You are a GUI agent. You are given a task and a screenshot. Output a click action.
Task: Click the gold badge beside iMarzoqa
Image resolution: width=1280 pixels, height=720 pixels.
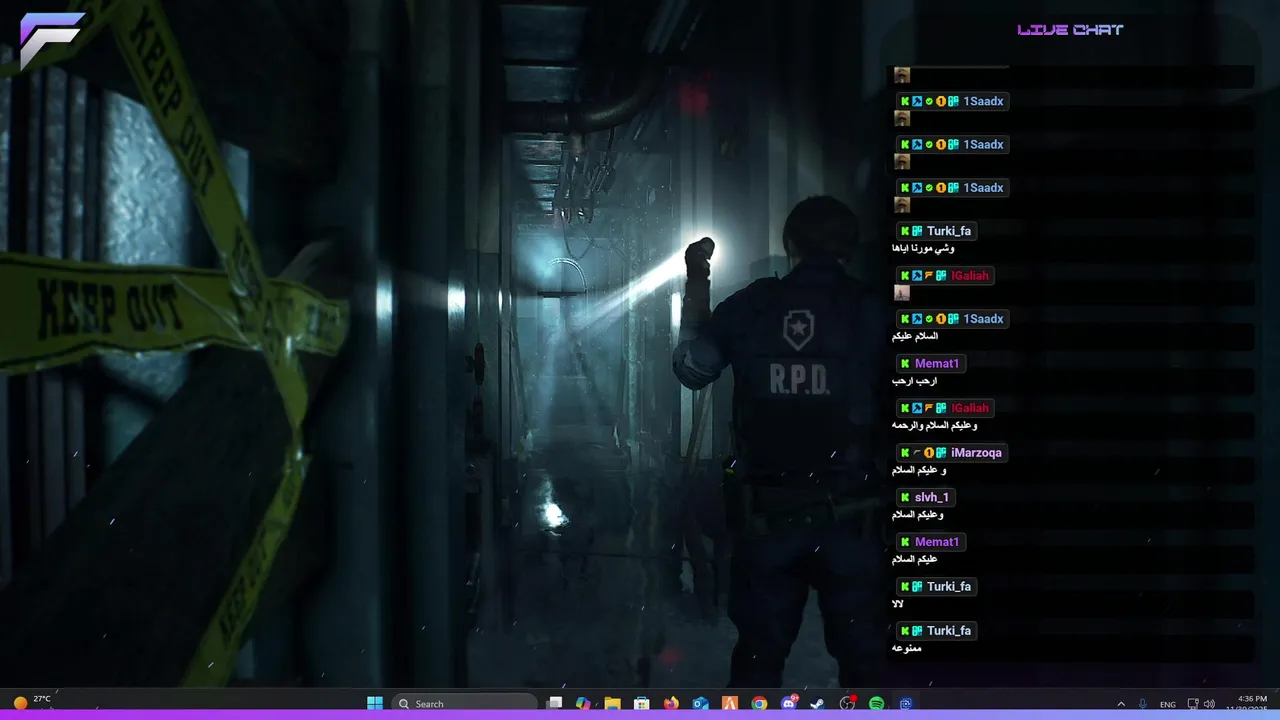click(929, 453)
